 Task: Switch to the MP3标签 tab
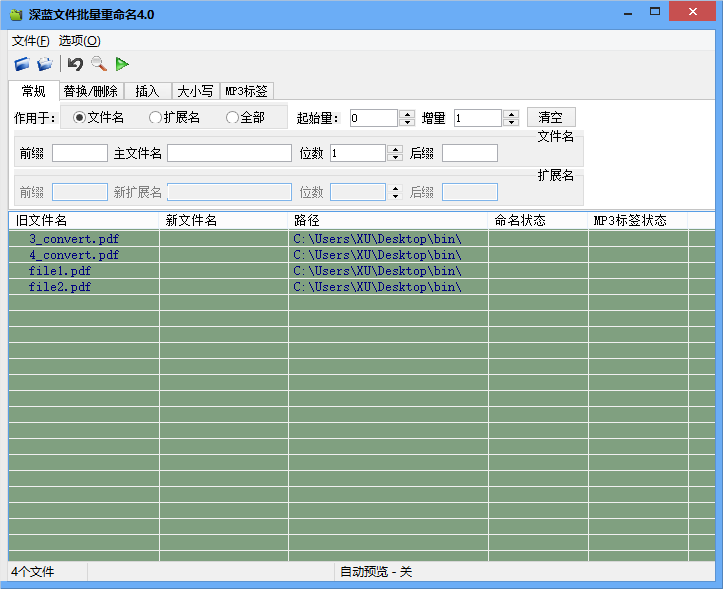click(246, 91)
